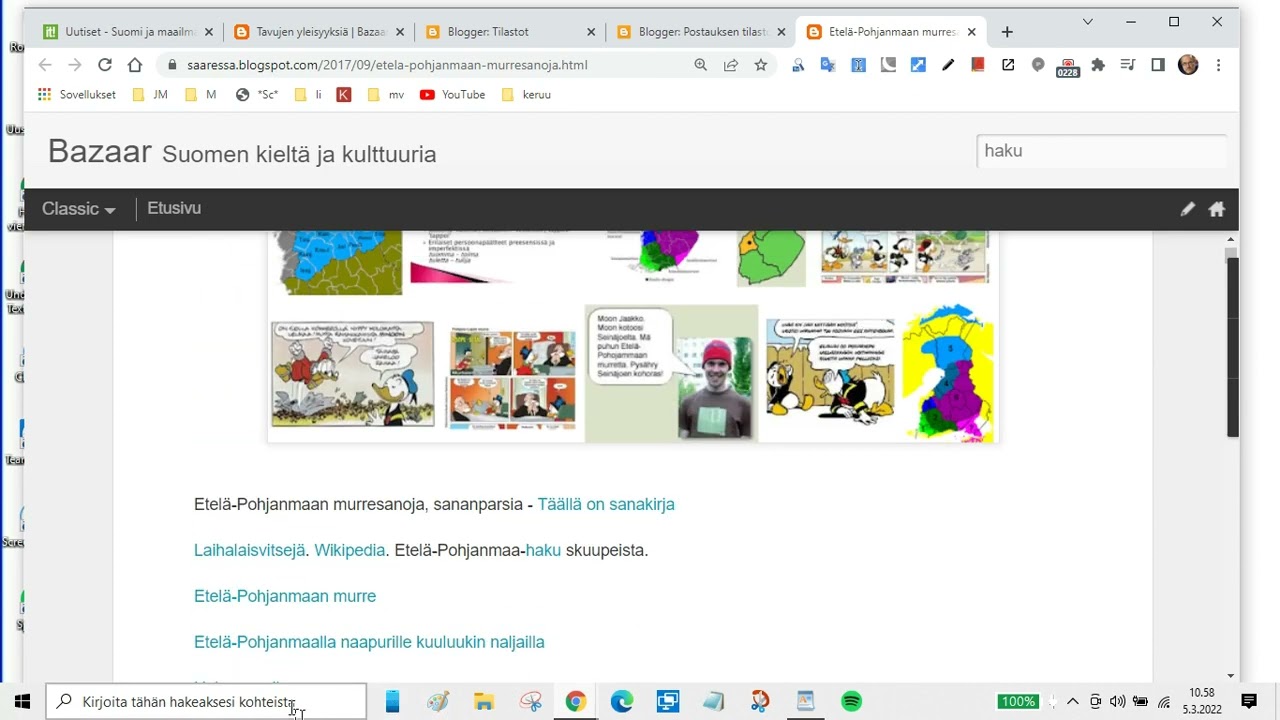Open the Täällä on sanakirja link
1280x720 pixels.
tap(606, 504)
